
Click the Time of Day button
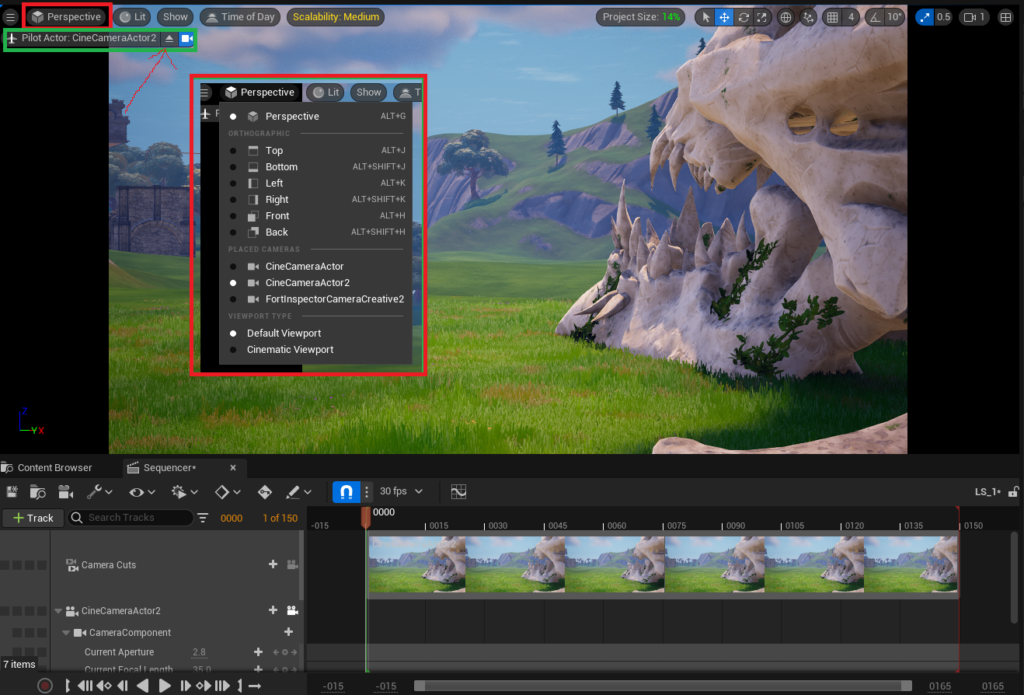(x=240, y=17)
